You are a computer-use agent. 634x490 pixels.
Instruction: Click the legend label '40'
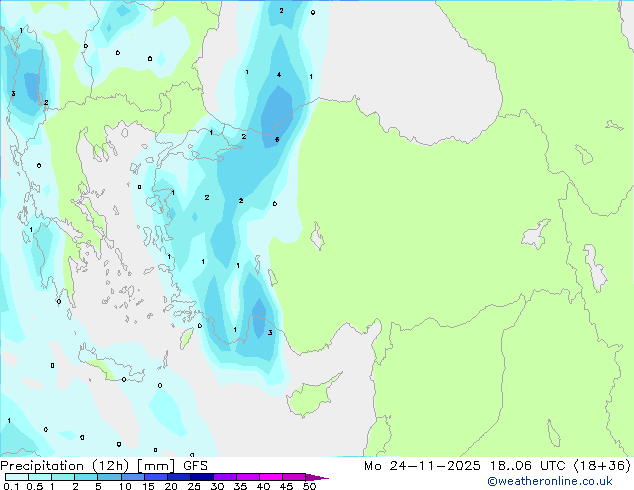(x=263, y=486)
